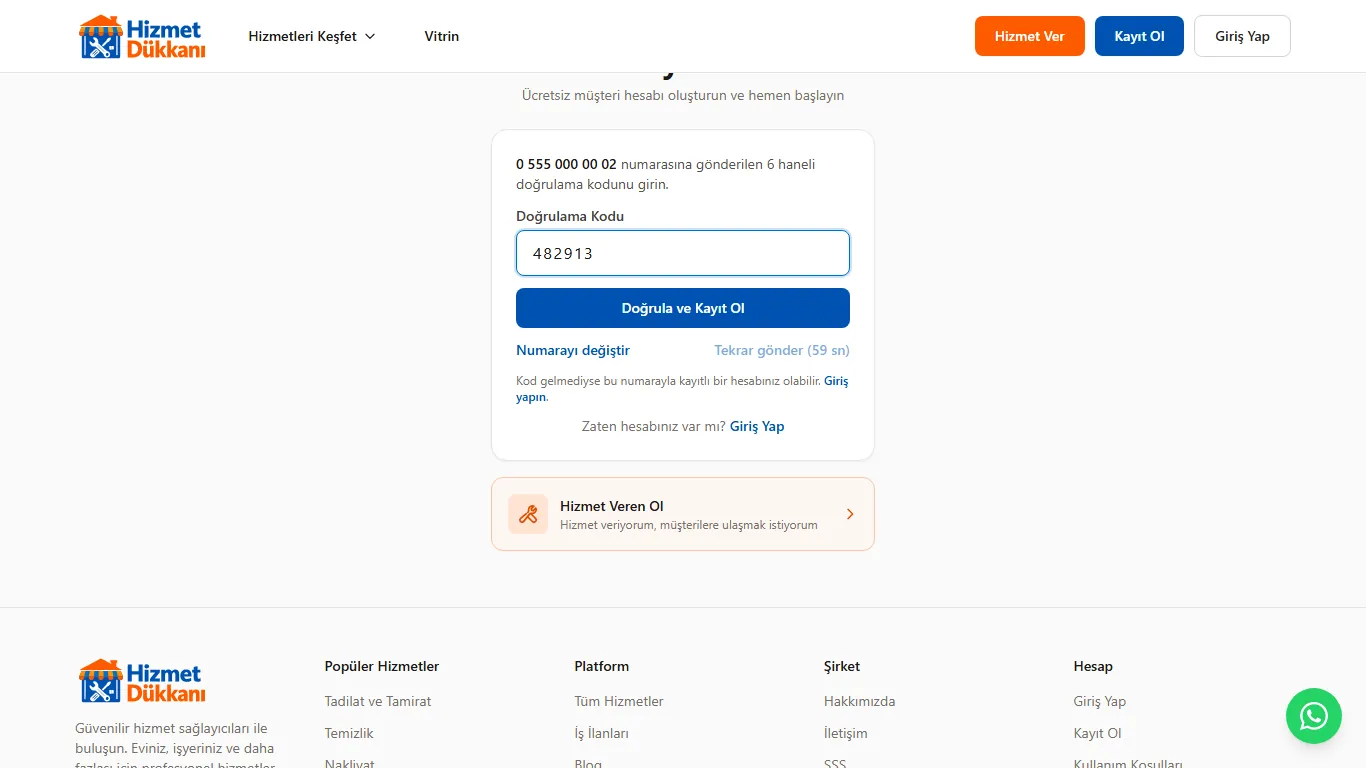Click the orange Hizmet Ver button
Image resolution: width=1366 pixels, height=768 pixels.
pos(1030,36)
